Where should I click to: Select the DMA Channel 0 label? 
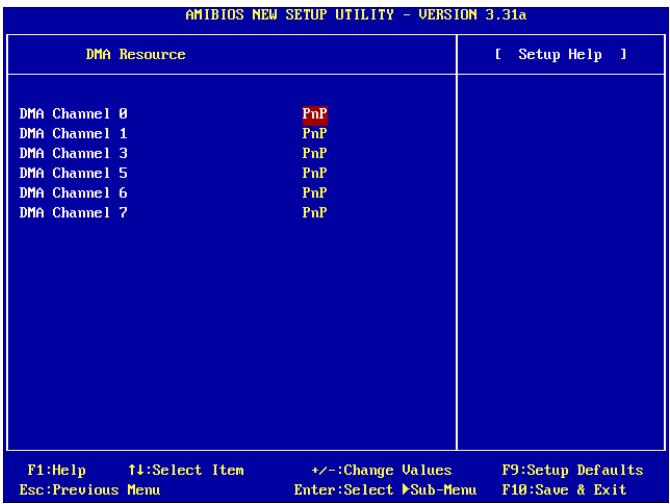click(73, 114)
